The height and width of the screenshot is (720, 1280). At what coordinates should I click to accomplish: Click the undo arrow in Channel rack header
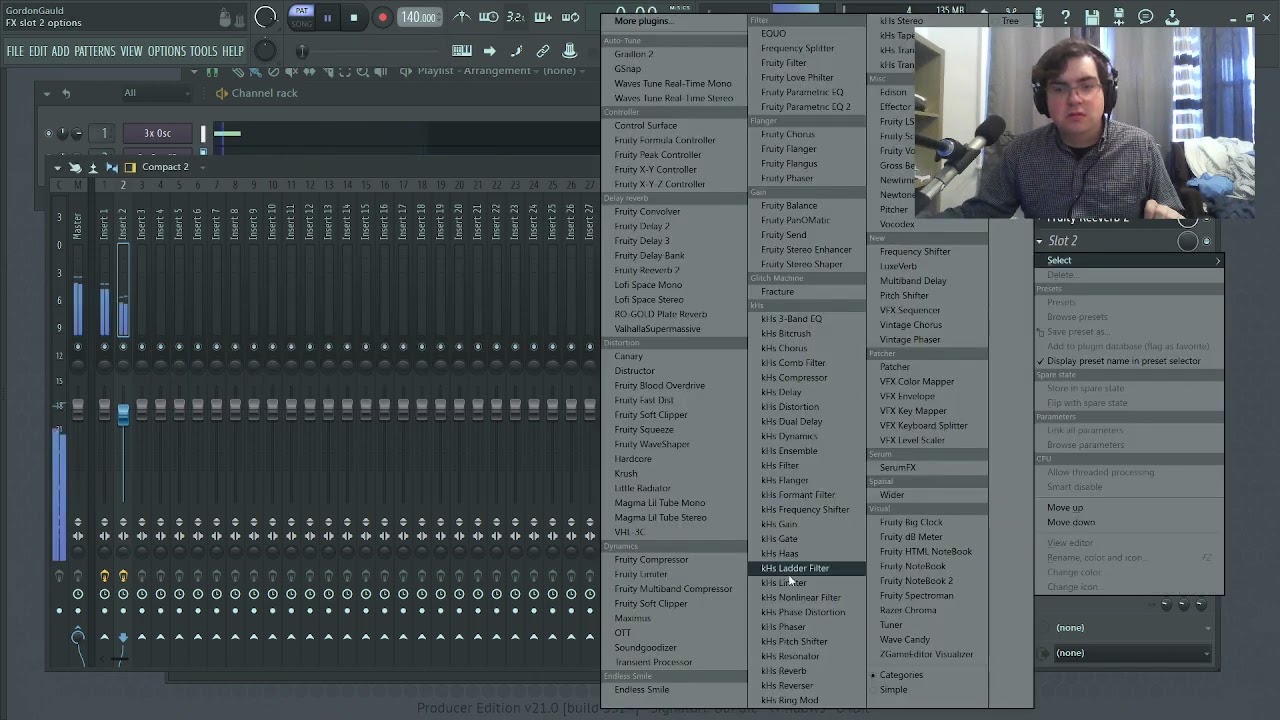tap(66, 93)
